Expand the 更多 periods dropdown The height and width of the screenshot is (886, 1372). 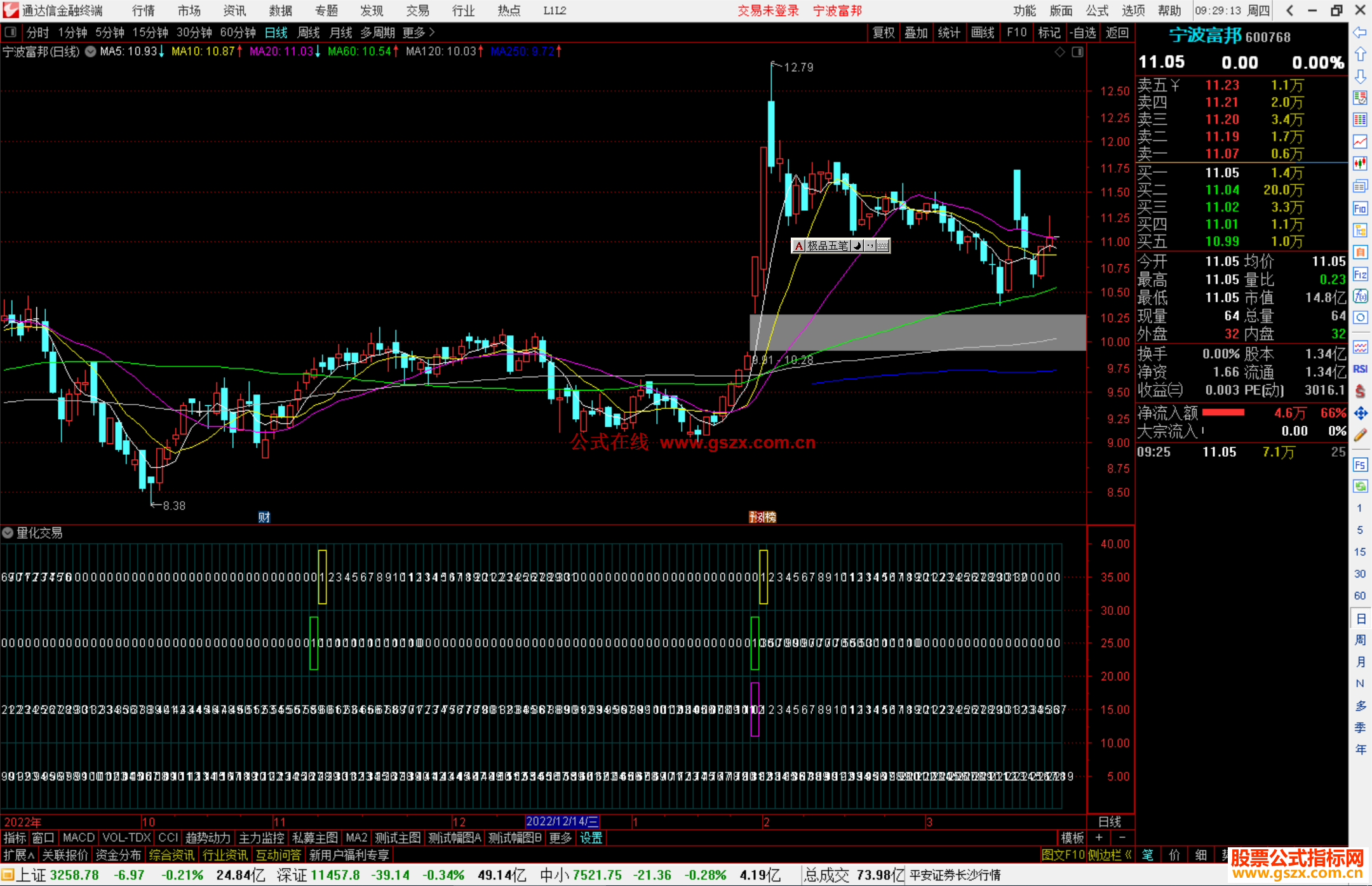click(x=419, y=32)
